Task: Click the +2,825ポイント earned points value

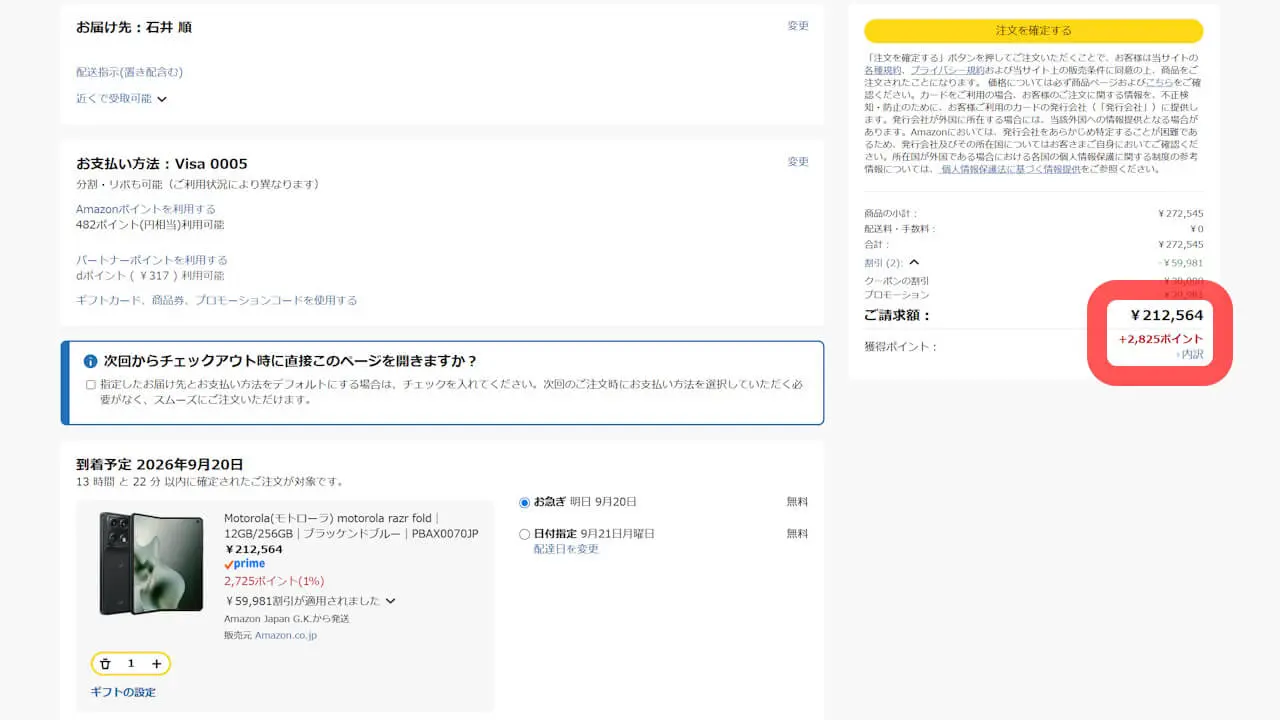Action: tap(1161, 339)
